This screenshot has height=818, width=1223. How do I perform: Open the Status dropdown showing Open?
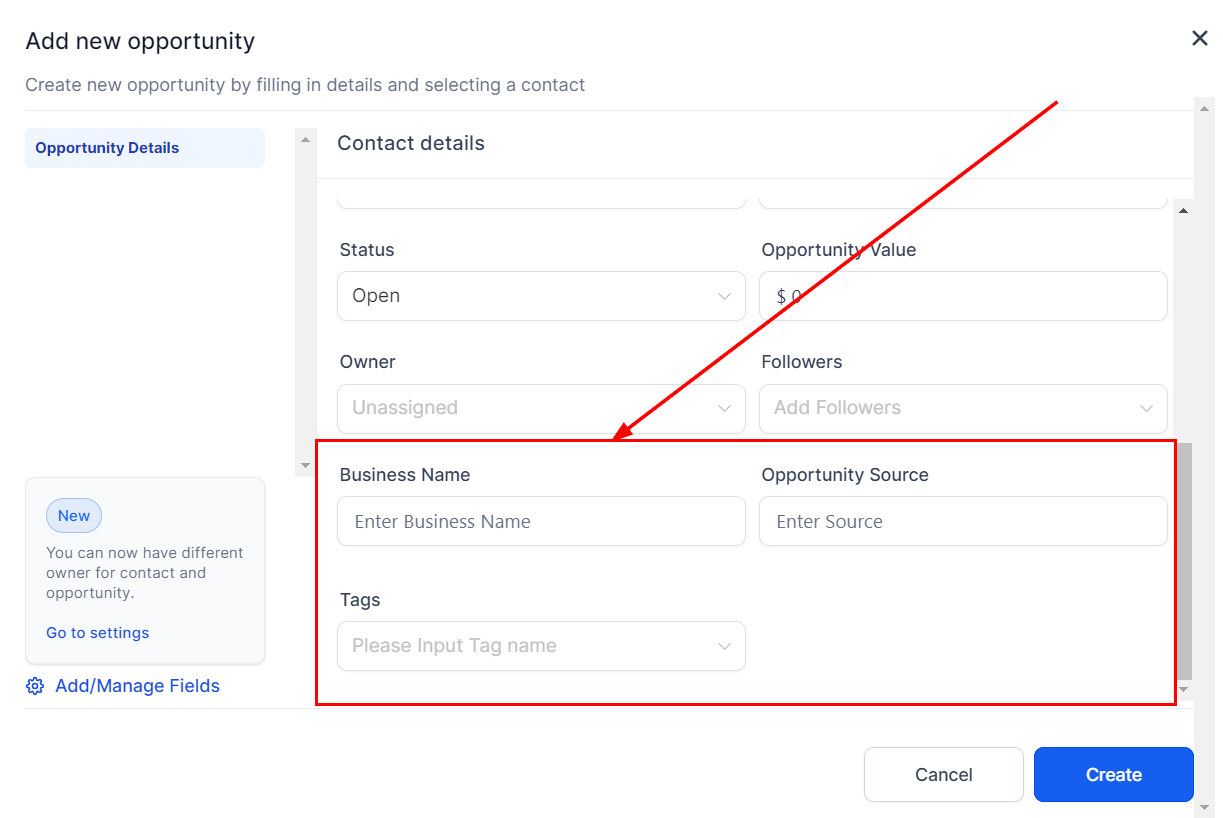(x=541, y=296)
